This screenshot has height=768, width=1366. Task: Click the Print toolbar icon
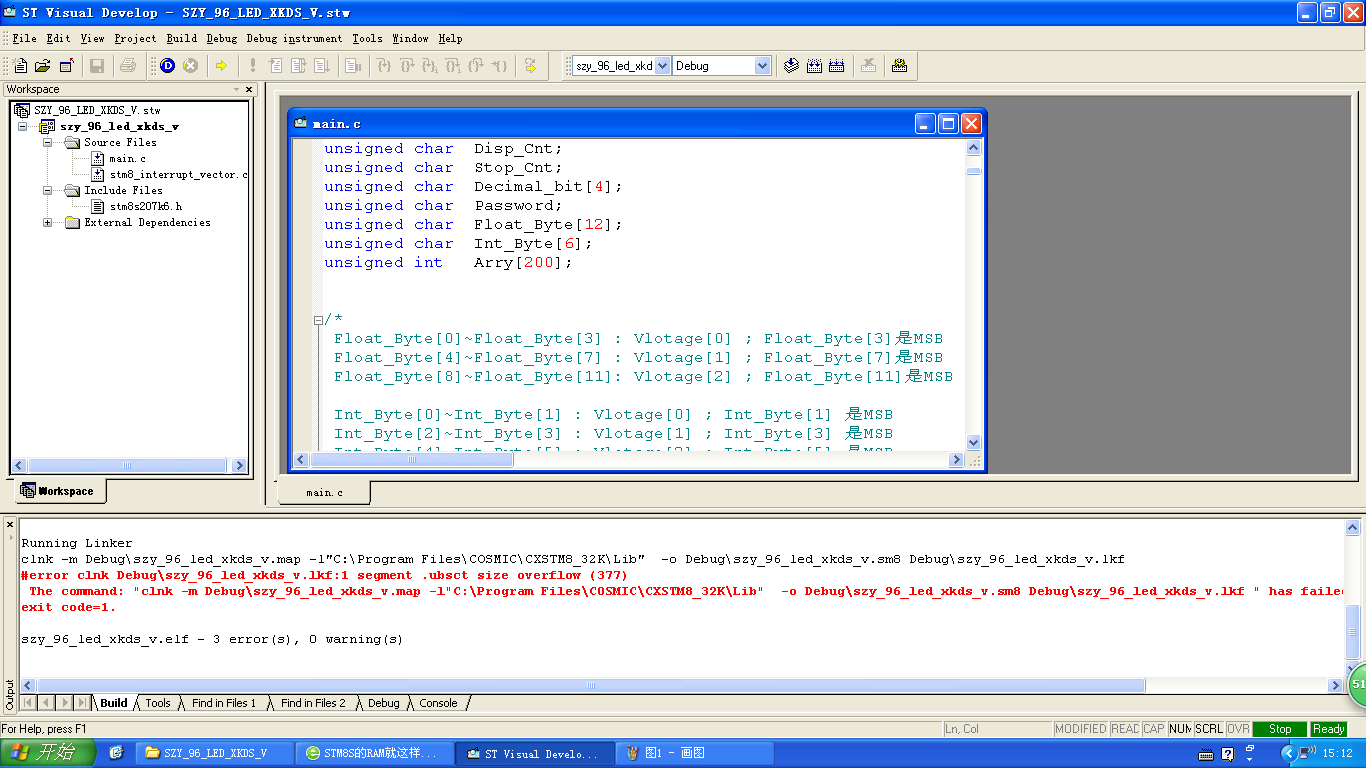(128, 66)
